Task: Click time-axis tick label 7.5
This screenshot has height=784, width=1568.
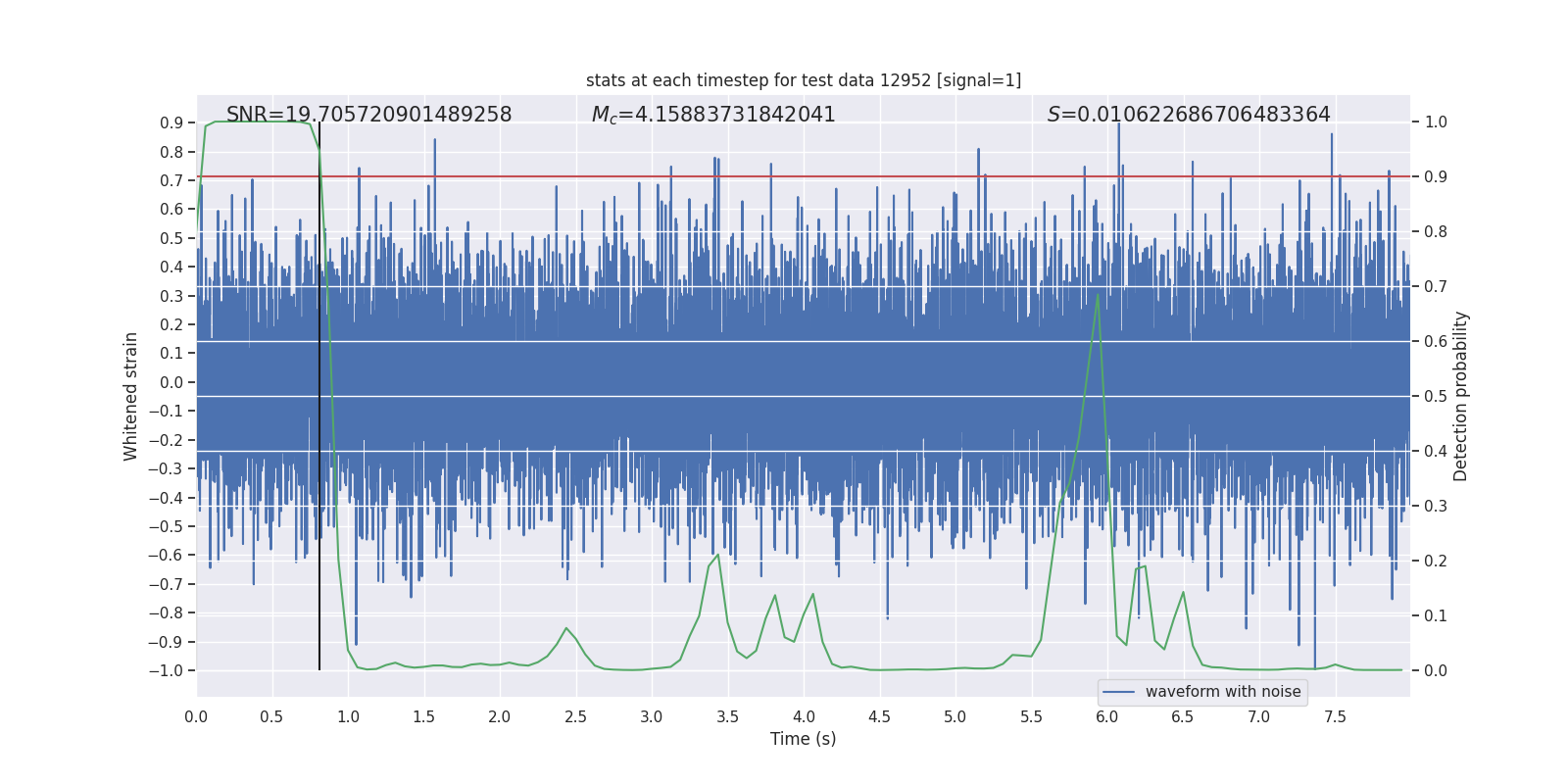Action: tap(1336, 716)
